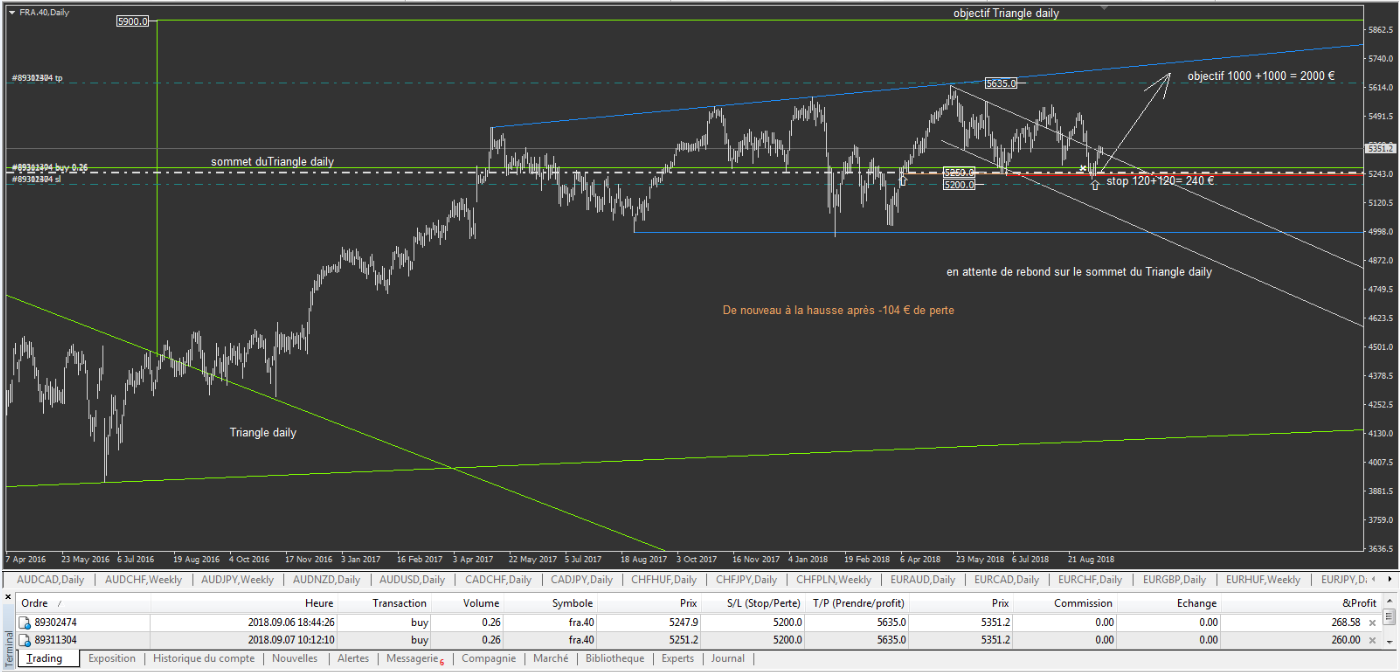Image resolution: width=1400 pixels, height=672 pixels.
Task: Click the up arrow marker below stop label
Action: [1095, 185]
